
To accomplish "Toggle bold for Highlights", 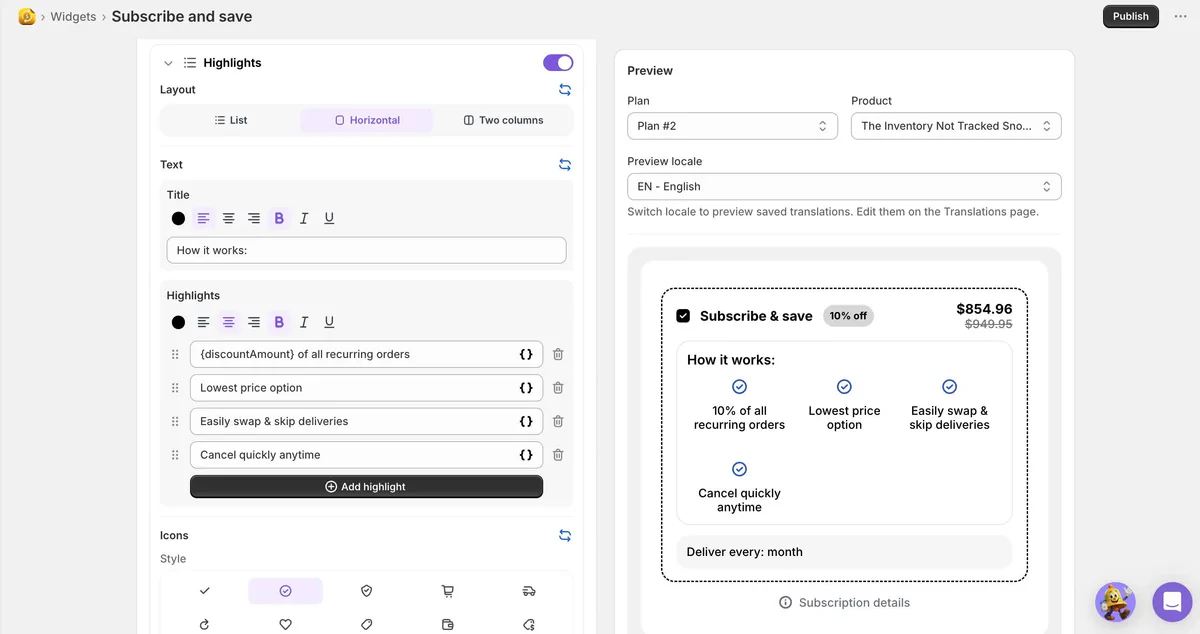I will tap(279, 322).
